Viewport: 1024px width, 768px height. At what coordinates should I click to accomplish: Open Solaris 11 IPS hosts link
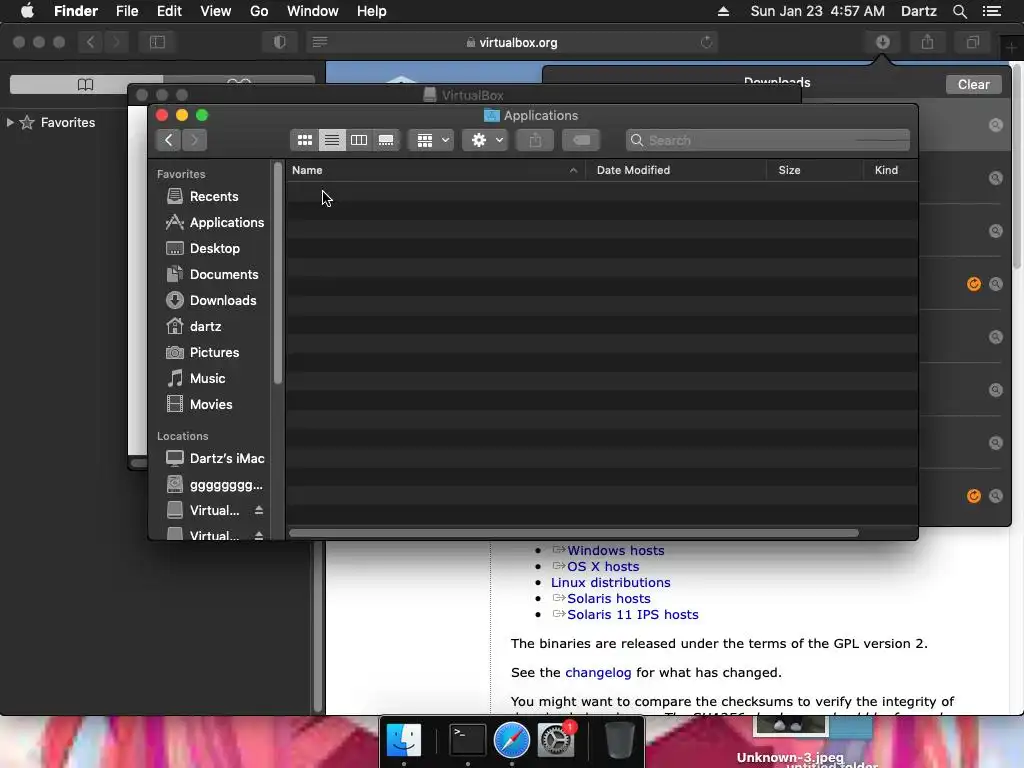pos(633,615)
